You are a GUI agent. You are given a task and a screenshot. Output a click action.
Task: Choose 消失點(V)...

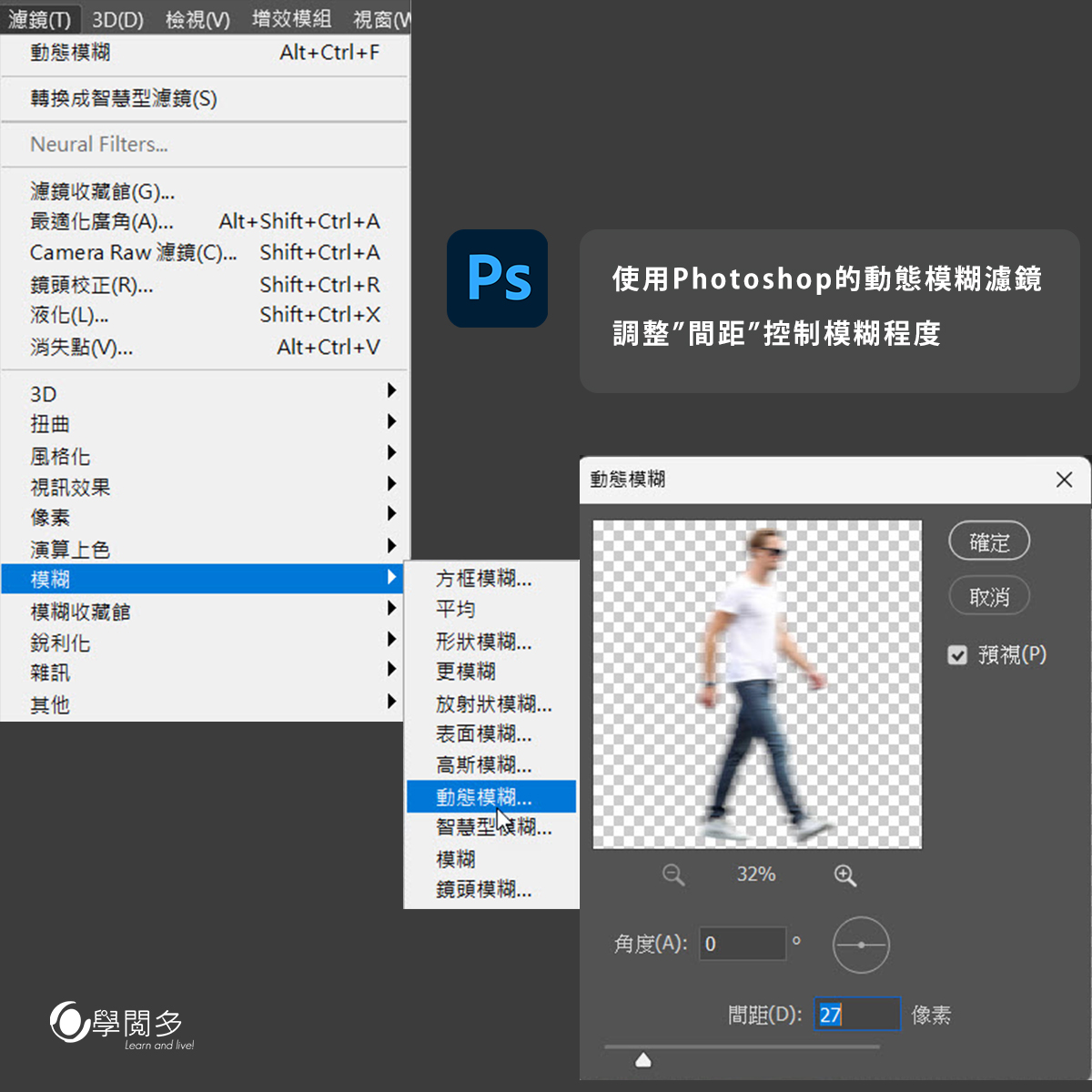pos(205,347)
